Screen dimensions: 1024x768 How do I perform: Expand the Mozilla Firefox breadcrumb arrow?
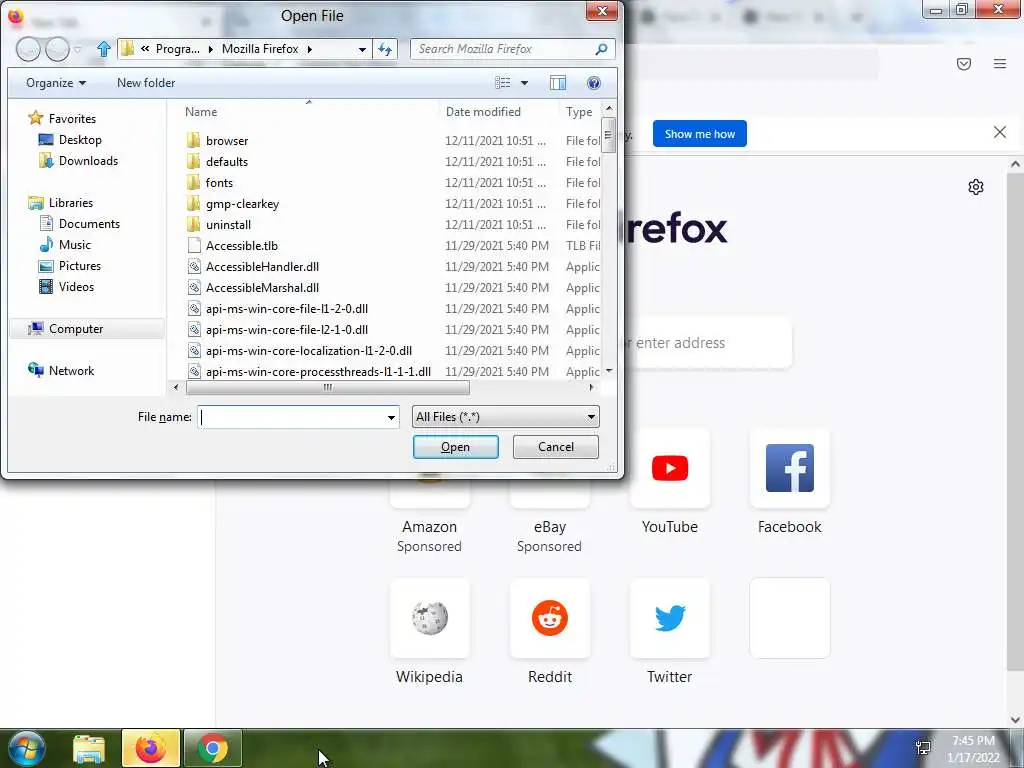point(310,49)
